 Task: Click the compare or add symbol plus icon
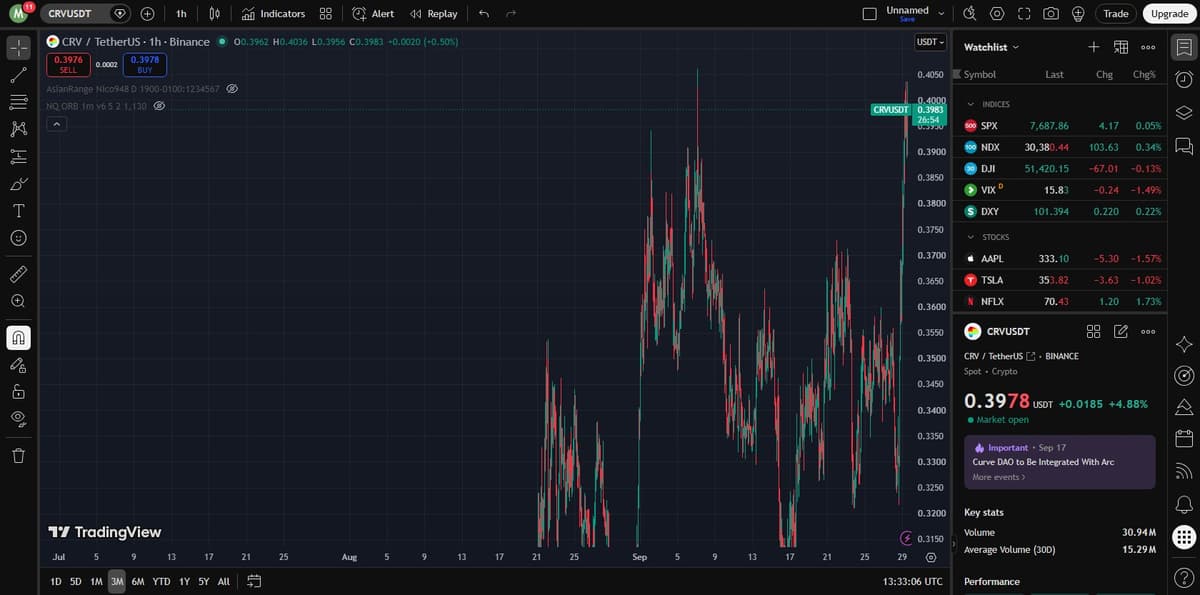147,14
